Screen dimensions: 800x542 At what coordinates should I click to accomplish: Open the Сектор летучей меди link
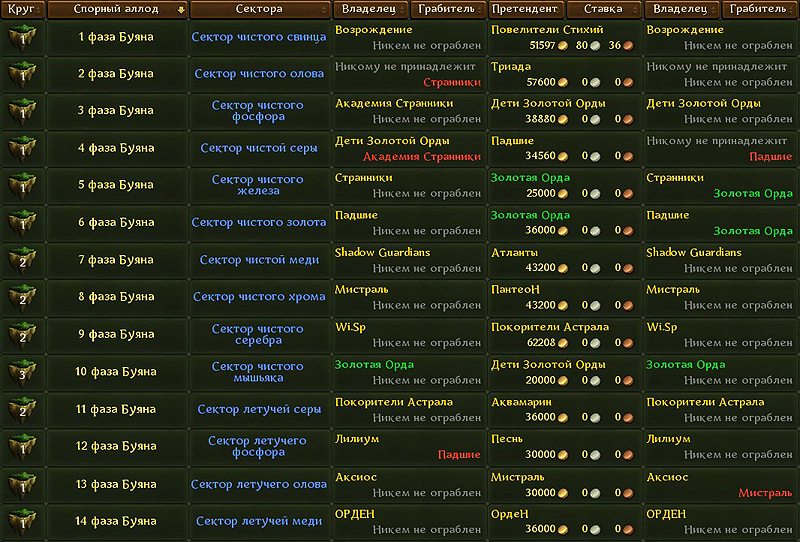[x=259, y=522]
